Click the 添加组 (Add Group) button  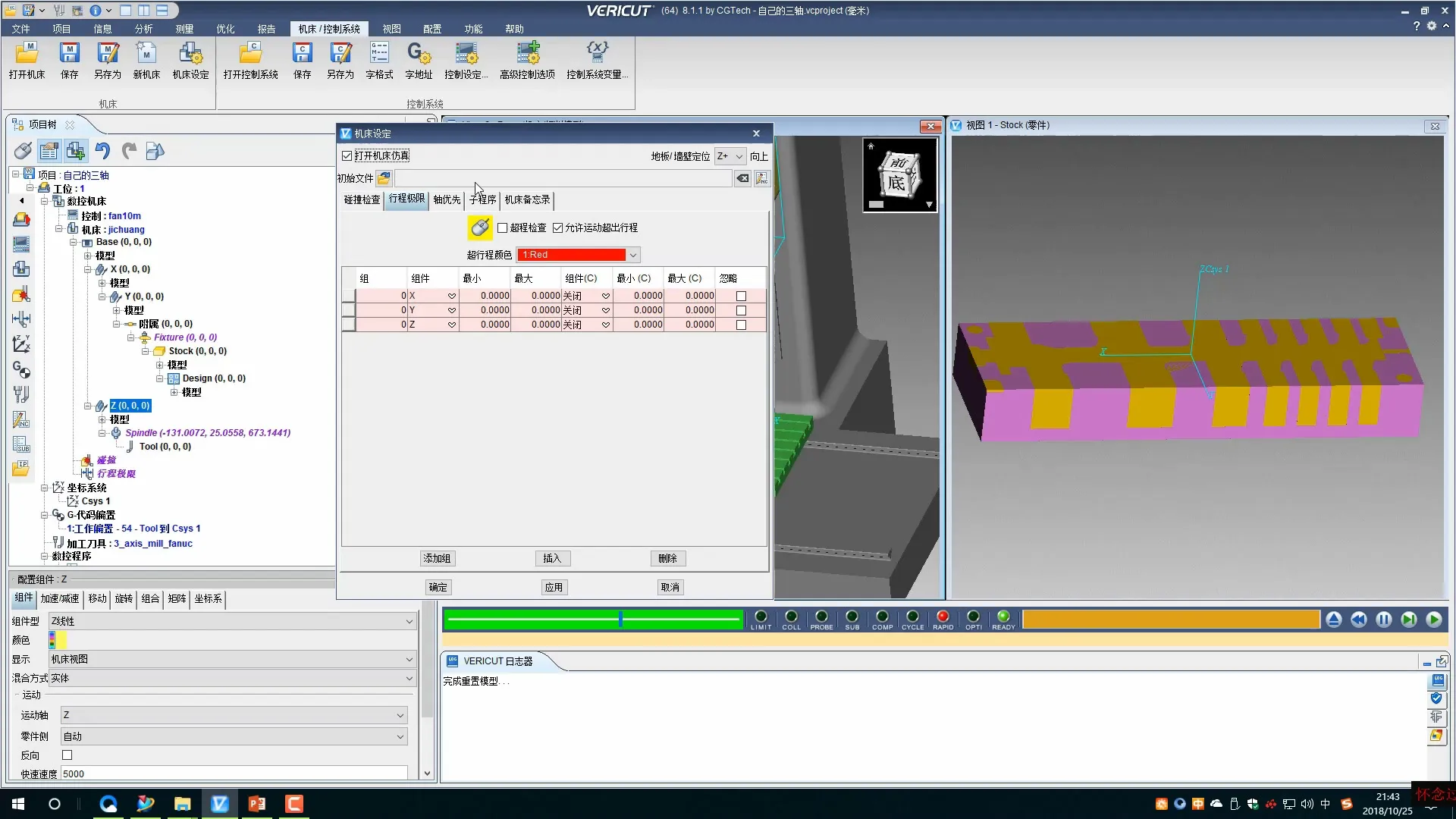click(x=437, y=558)
